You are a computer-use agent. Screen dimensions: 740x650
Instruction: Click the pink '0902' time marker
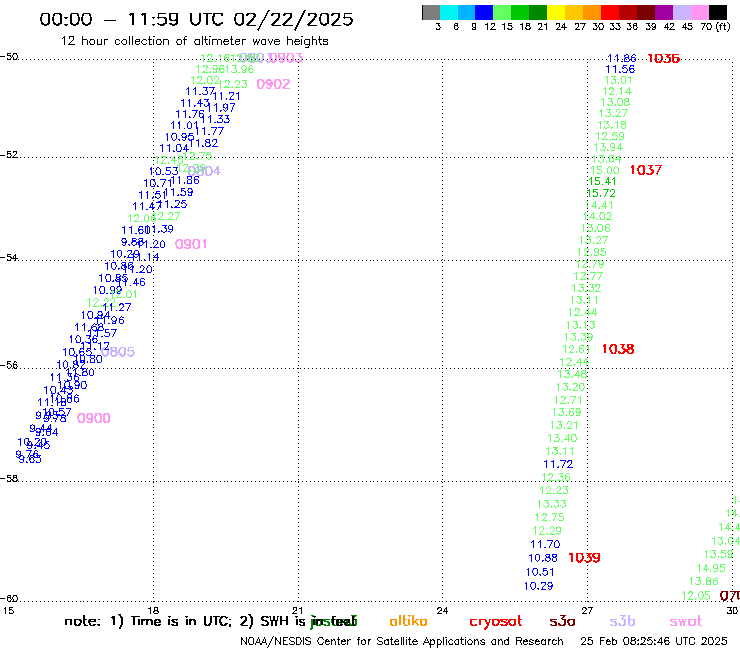coord(273,84)
